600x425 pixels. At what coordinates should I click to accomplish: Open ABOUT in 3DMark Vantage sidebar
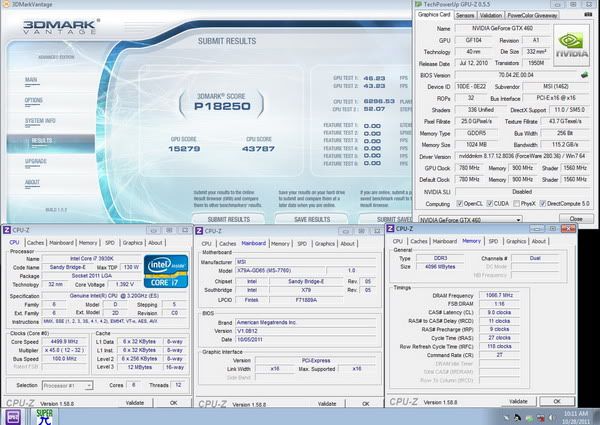pos(32,182)
